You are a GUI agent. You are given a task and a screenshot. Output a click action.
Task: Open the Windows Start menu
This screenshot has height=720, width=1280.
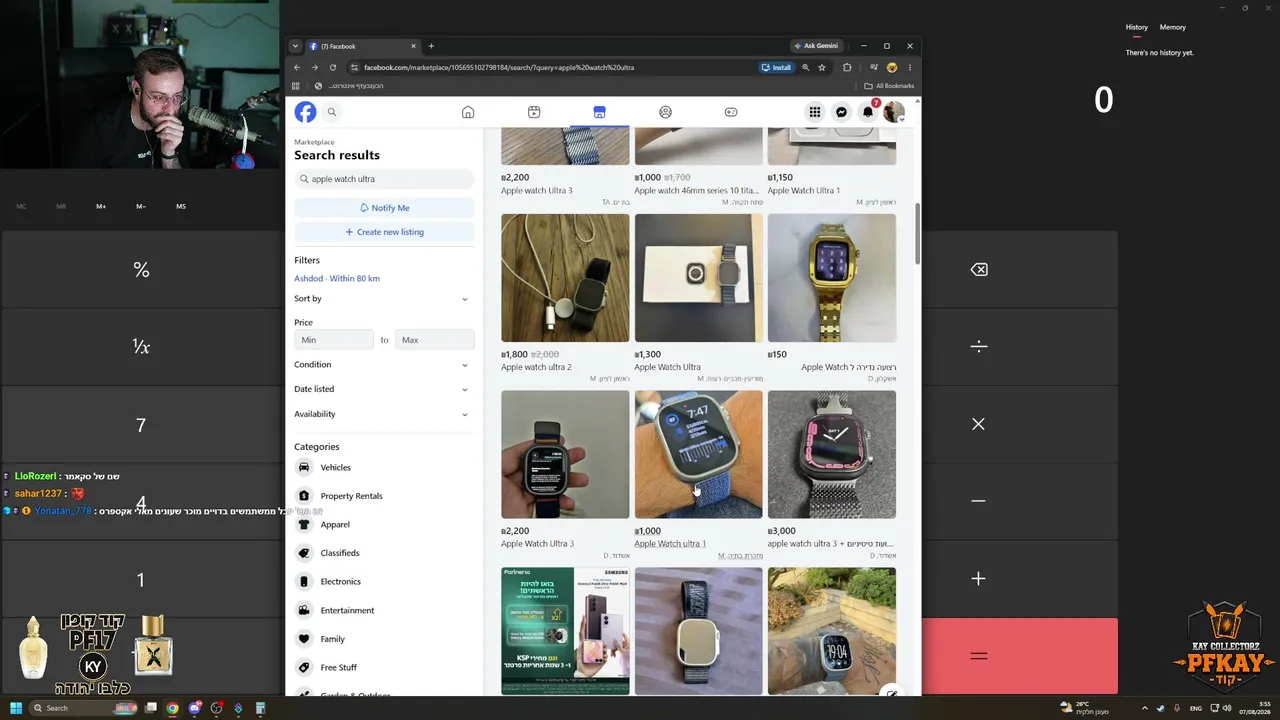click(16, 708)
